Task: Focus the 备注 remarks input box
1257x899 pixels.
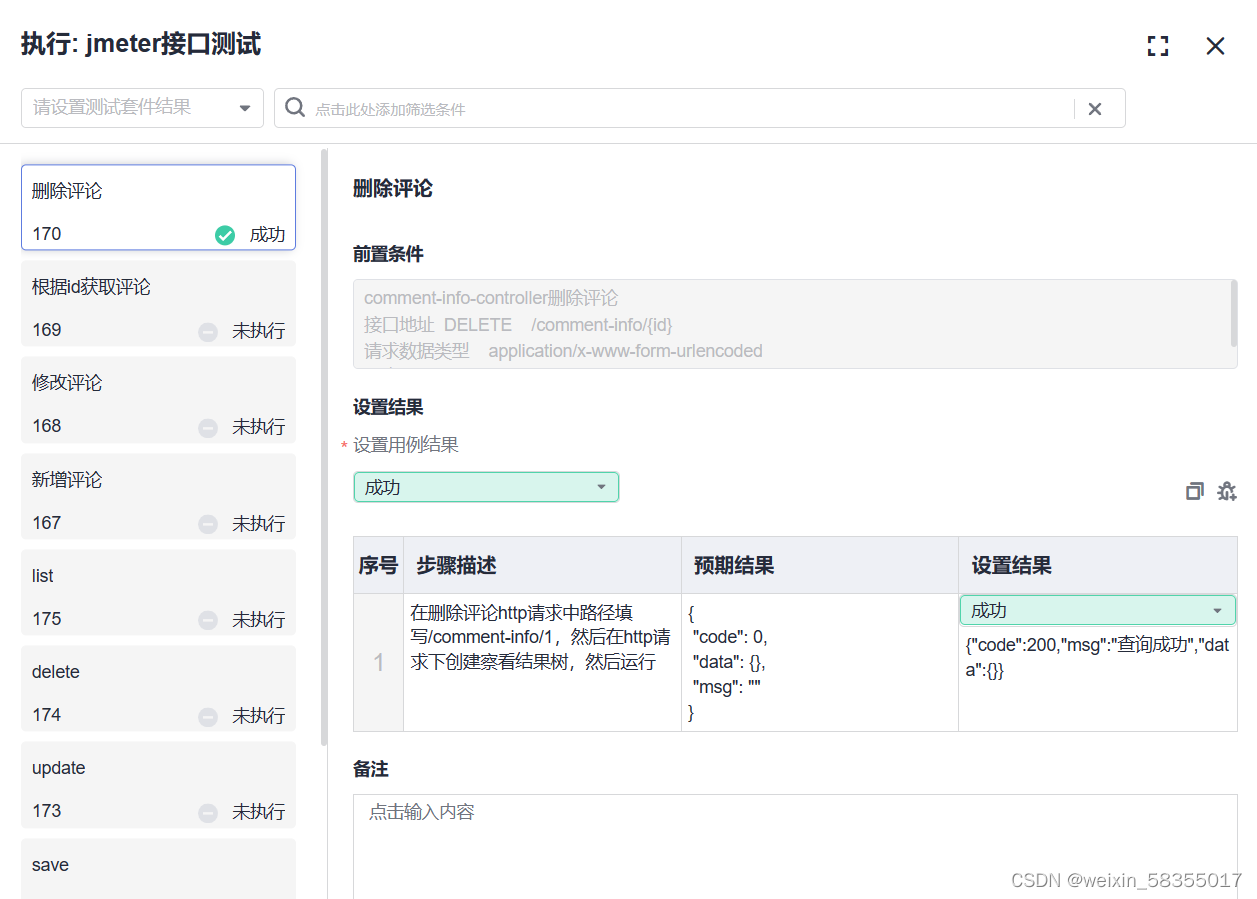Action: [x=795, y=846]
